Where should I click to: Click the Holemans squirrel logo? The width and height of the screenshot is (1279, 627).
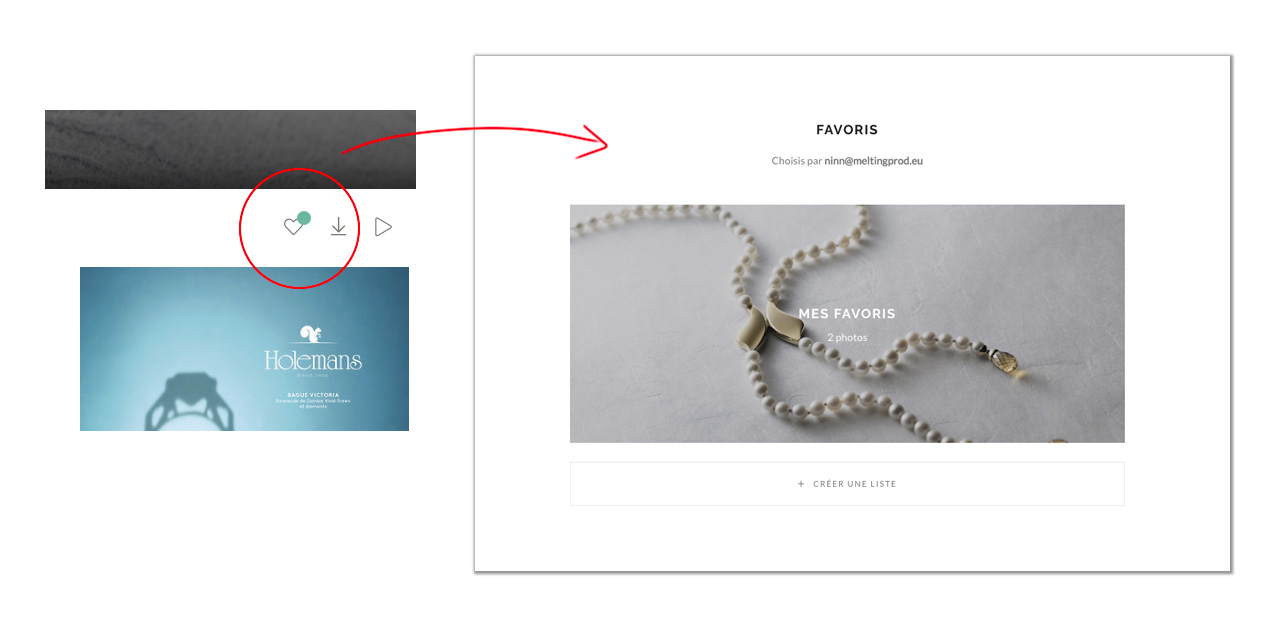coord(312,335)
